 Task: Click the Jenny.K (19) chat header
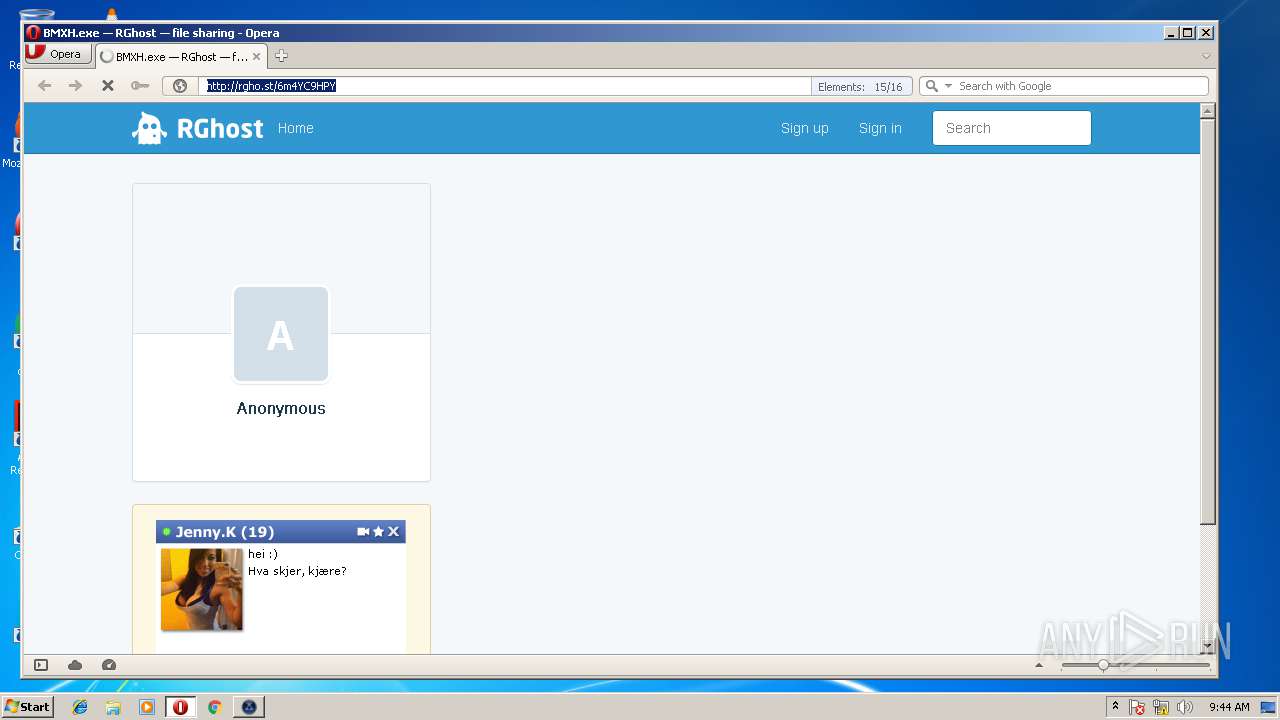[x=281, y=532]
